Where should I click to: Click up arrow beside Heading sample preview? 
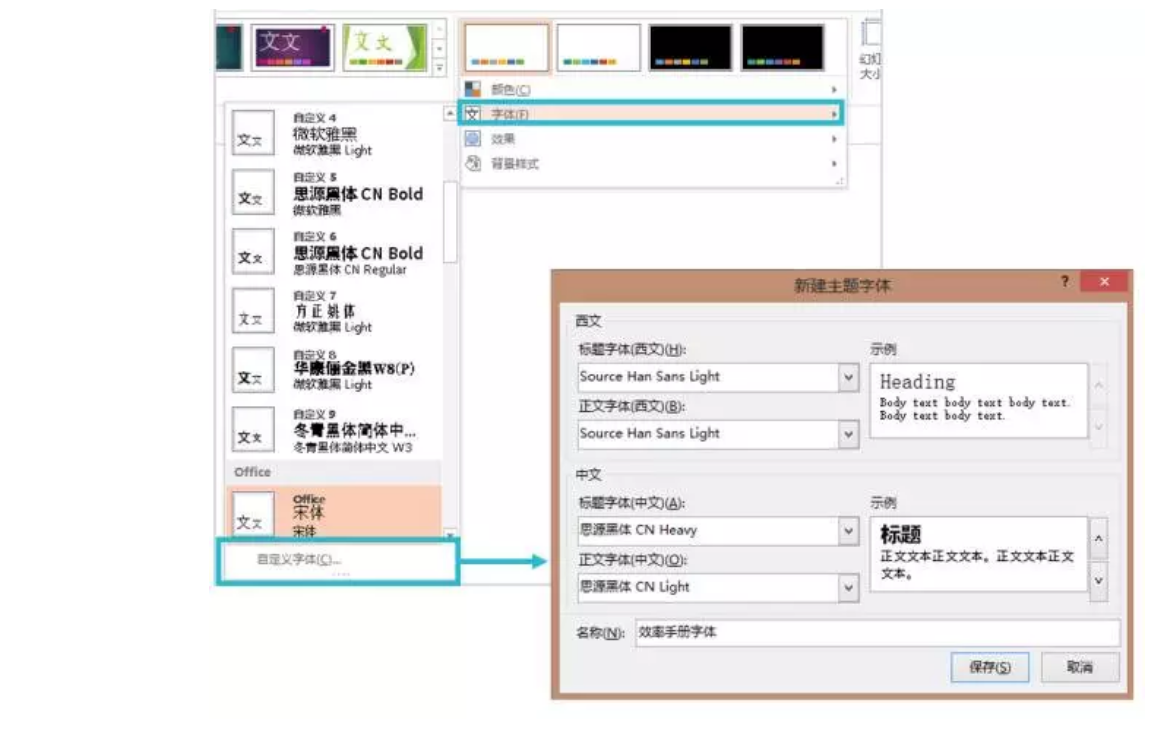(1098, 386)
